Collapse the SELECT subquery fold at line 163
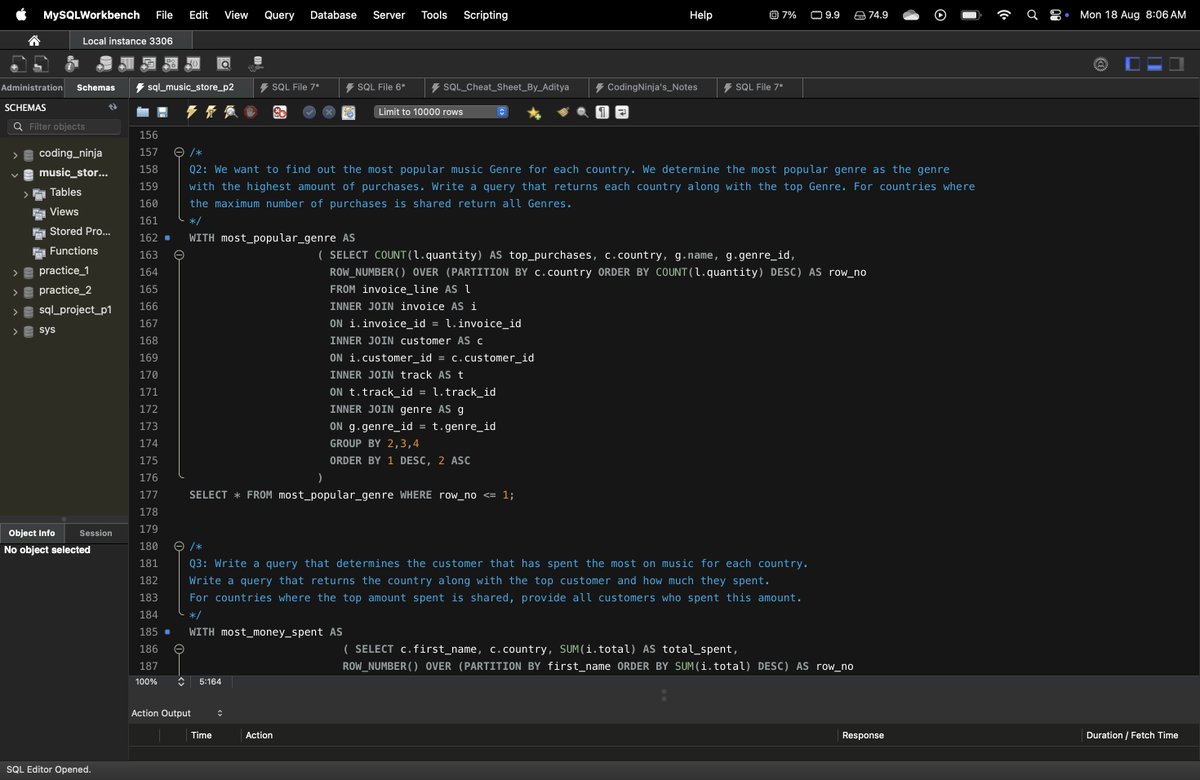The height and width of the screenshot is (780, 1200). [179, 255]
